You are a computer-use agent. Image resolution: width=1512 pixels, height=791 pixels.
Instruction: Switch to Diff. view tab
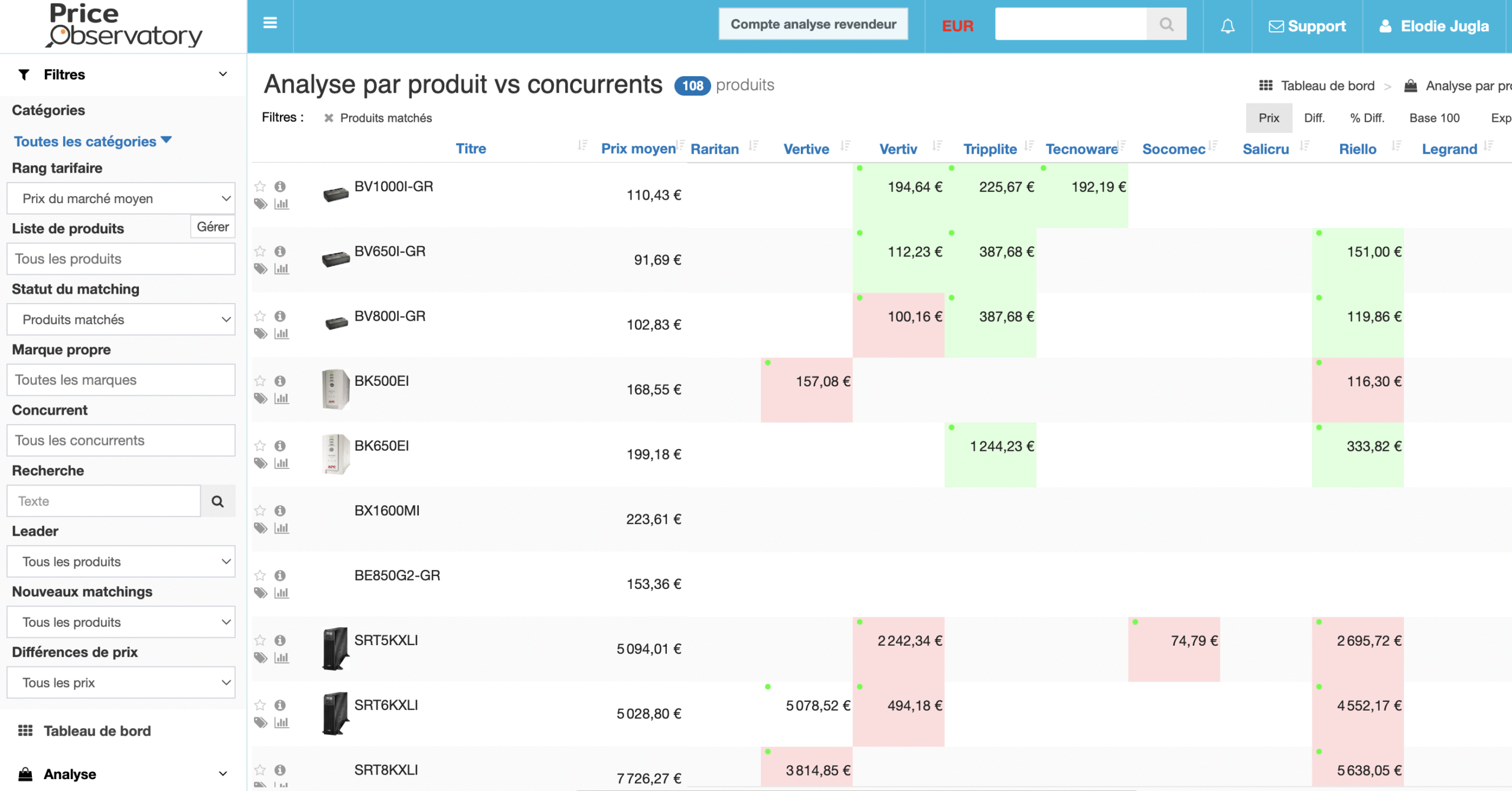coord(1314,118)
